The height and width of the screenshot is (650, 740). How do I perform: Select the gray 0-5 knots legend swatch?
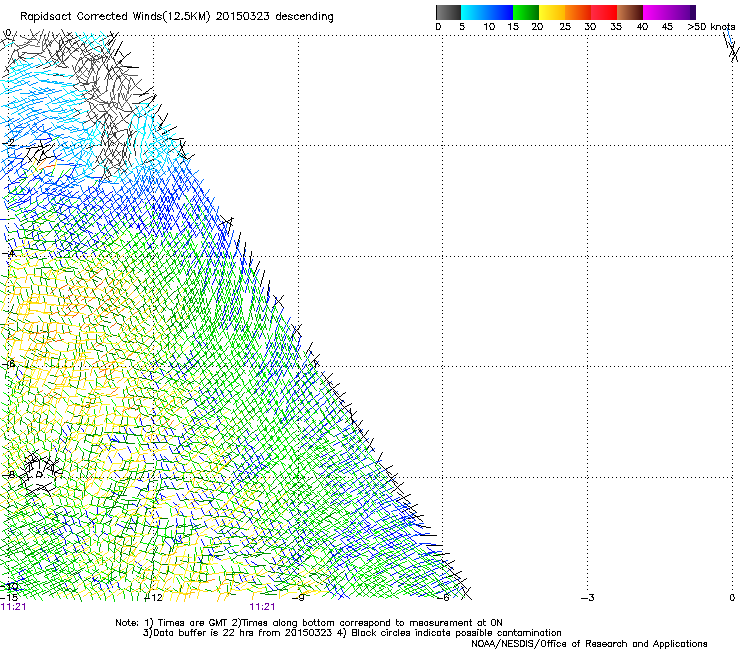pyautogui.click(x=448, y=12)
